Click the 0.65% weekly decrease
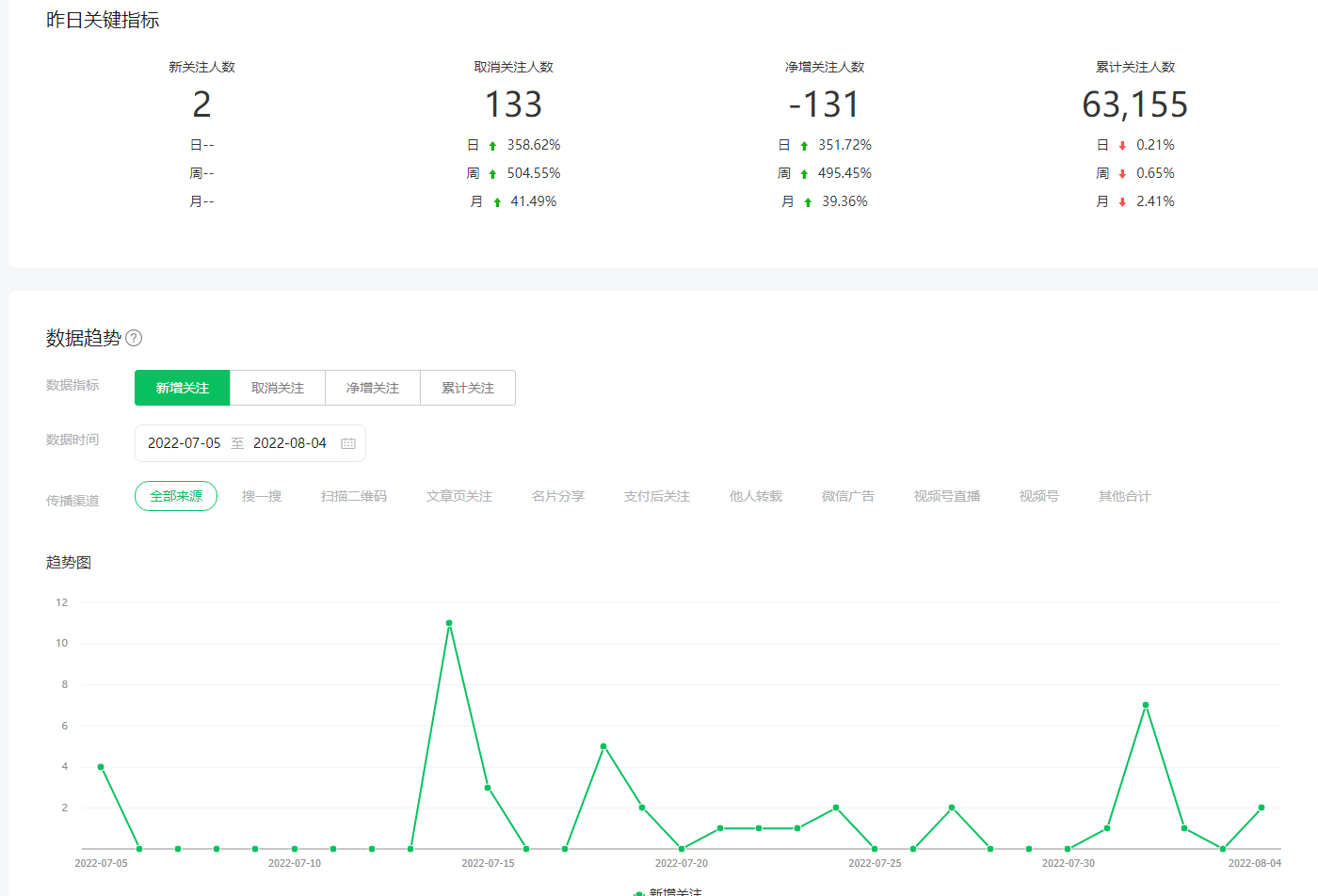The width and height of the screenshot is (1318, 896). pyautogui.click(x=1155, y=173)
